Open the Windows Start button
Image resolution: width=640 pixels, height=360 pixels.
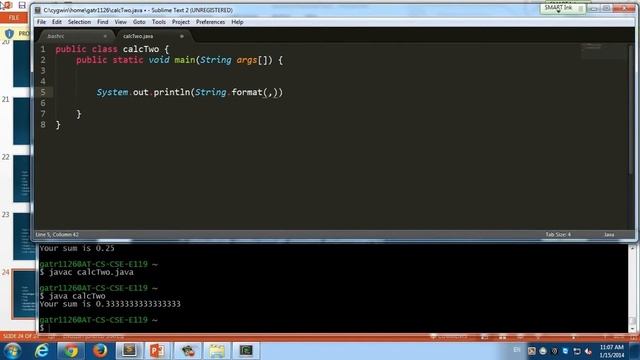[x=13, y=351]
